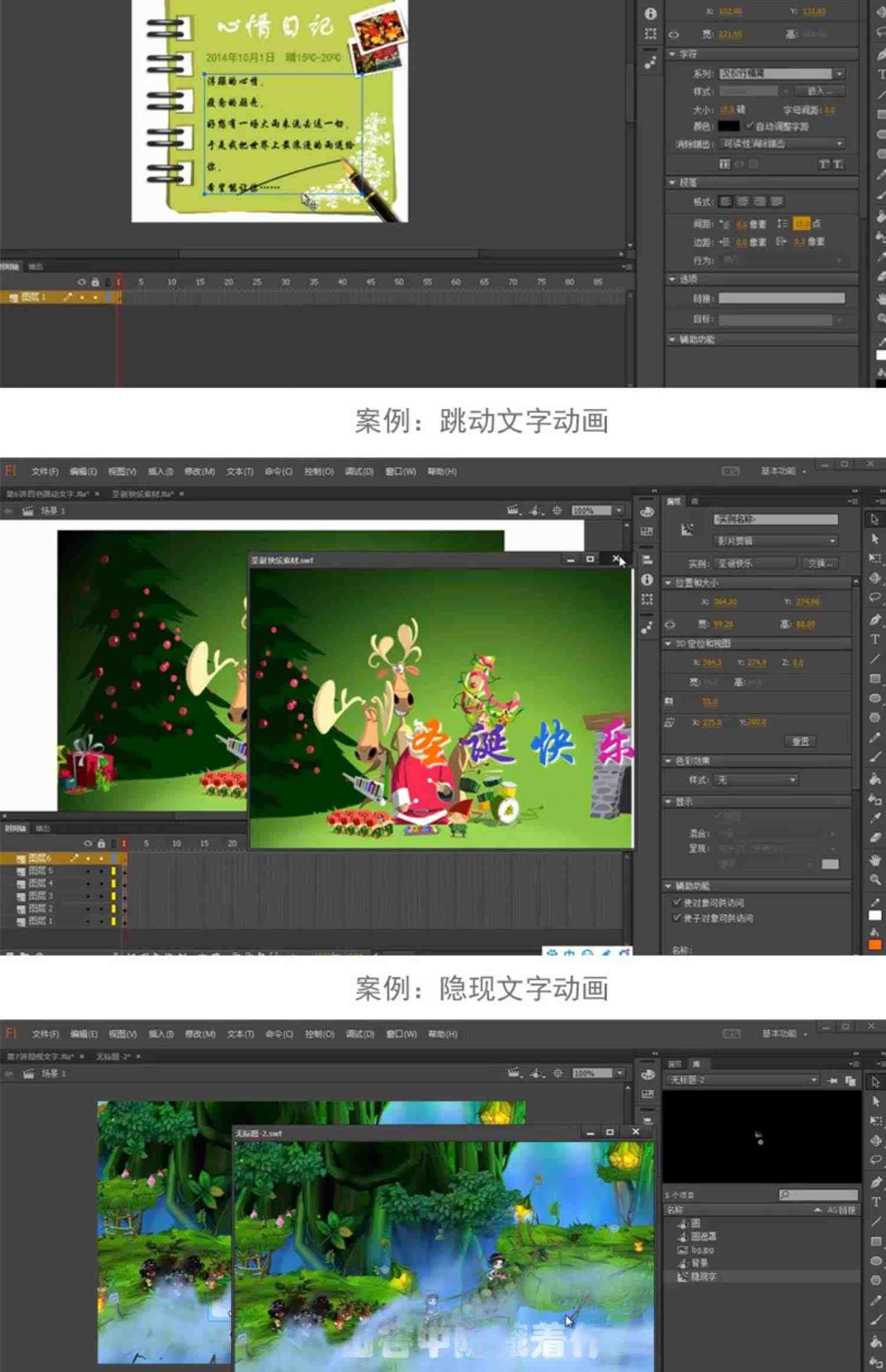
Task: Click the center-align paragraph format icon in diary window
Action: click(x=742, y=201)
